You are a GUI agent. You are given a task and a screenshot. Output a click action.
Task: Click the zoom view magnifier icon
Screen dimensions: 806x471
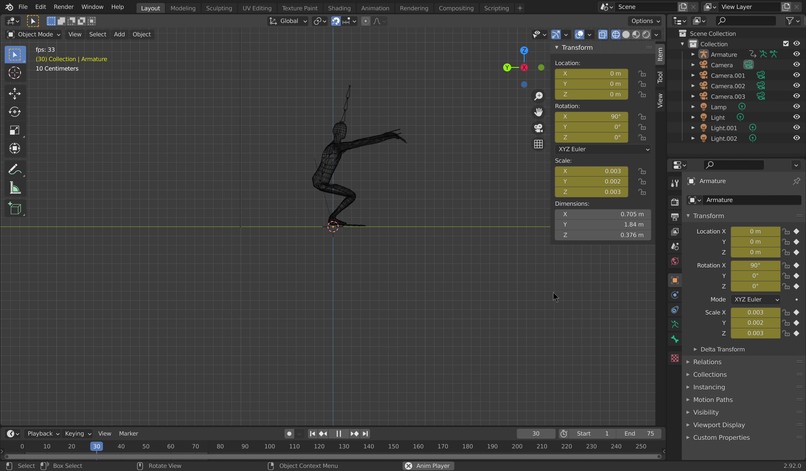[x=538, y=96]
